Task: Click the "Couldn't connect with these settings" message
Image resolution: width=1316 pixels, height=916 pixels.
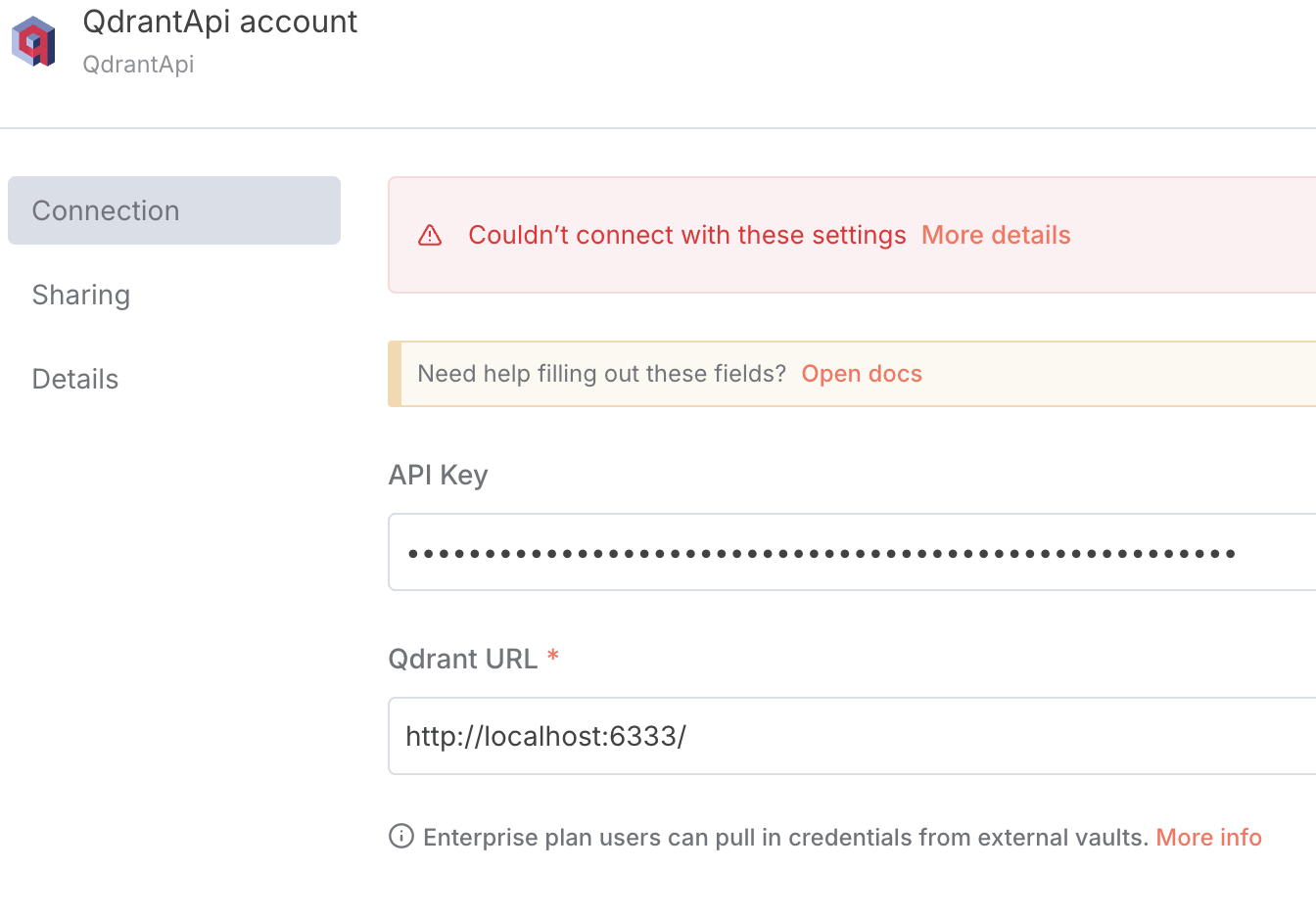Action: [x=687, y=235]
